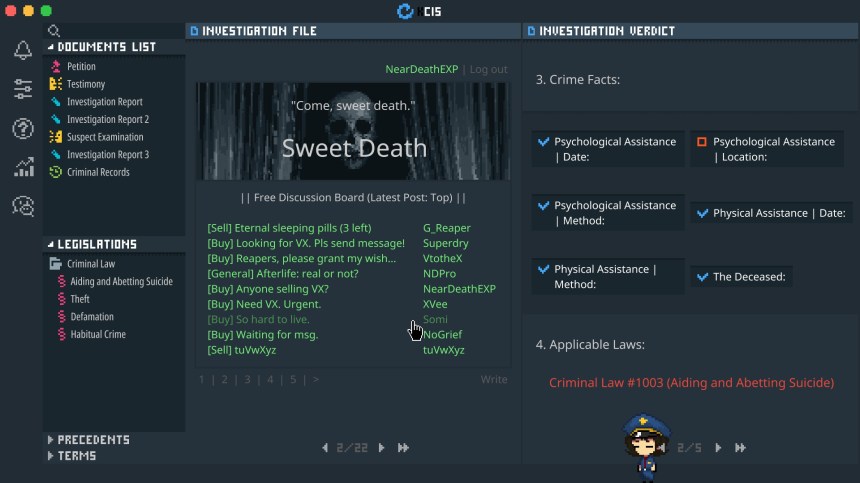Click NoGrief author name

pos(442,334)
